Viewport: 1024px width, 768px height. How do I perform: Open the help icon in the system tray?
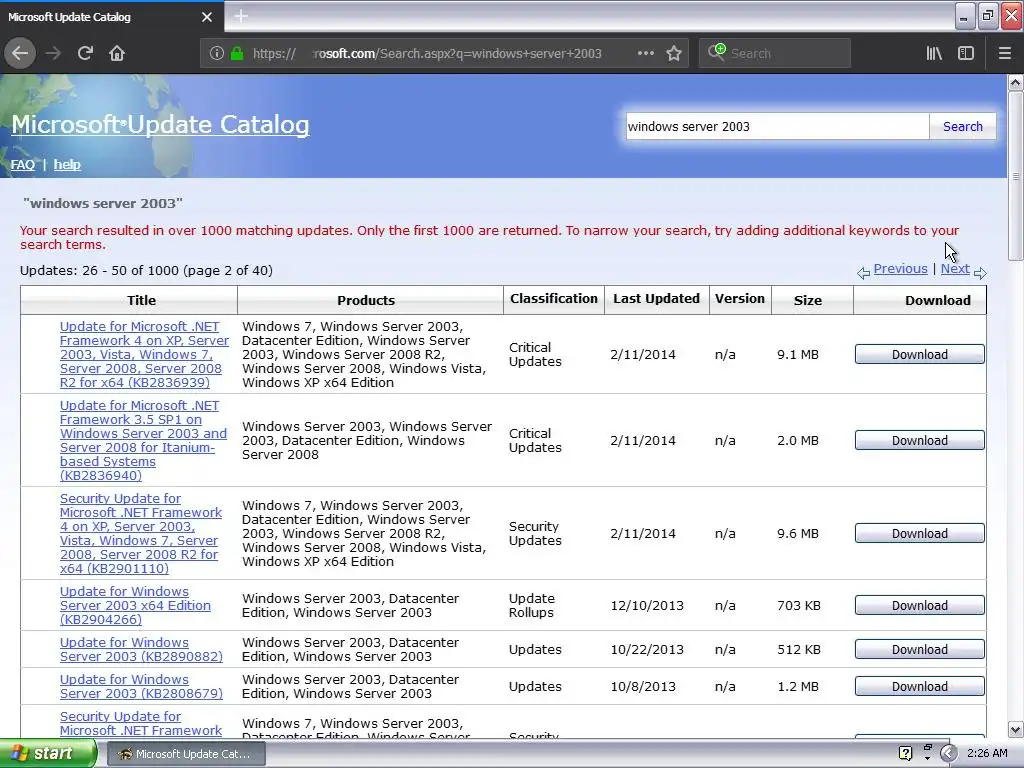click(905, 754)
